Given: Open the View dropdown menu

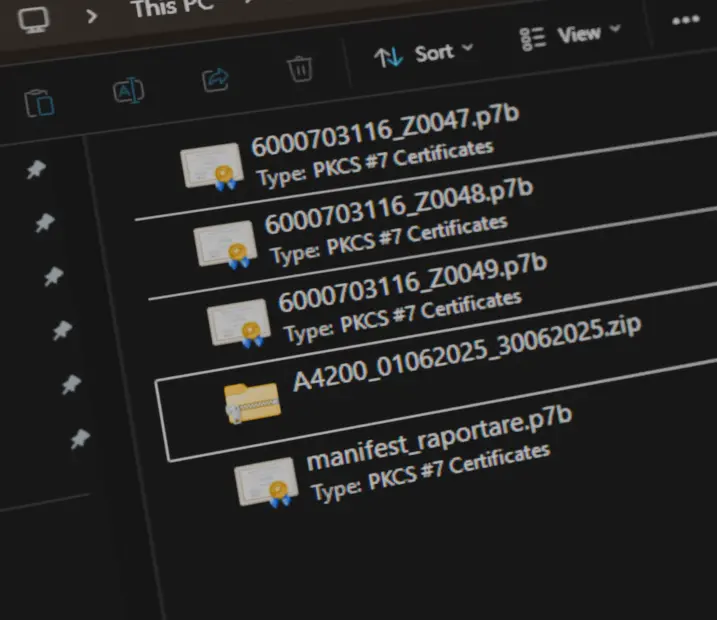Looking at the screenshot, I should [571, 37].
